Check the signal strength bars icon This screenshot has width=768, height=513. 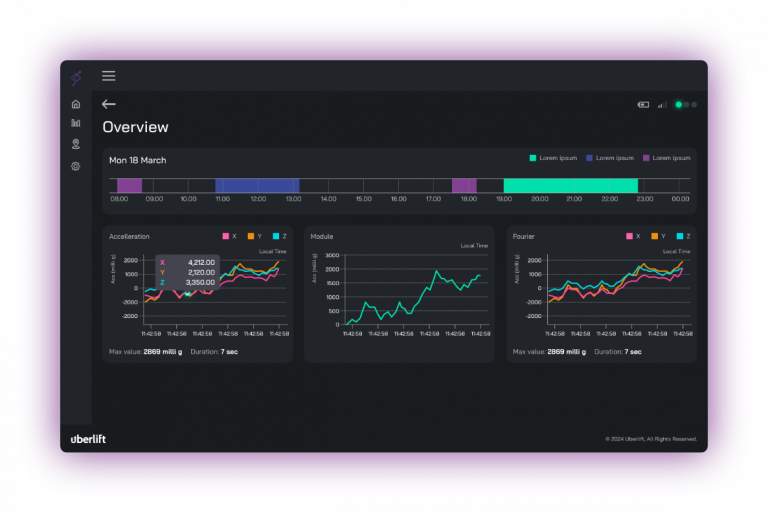(x=662, y=104)
